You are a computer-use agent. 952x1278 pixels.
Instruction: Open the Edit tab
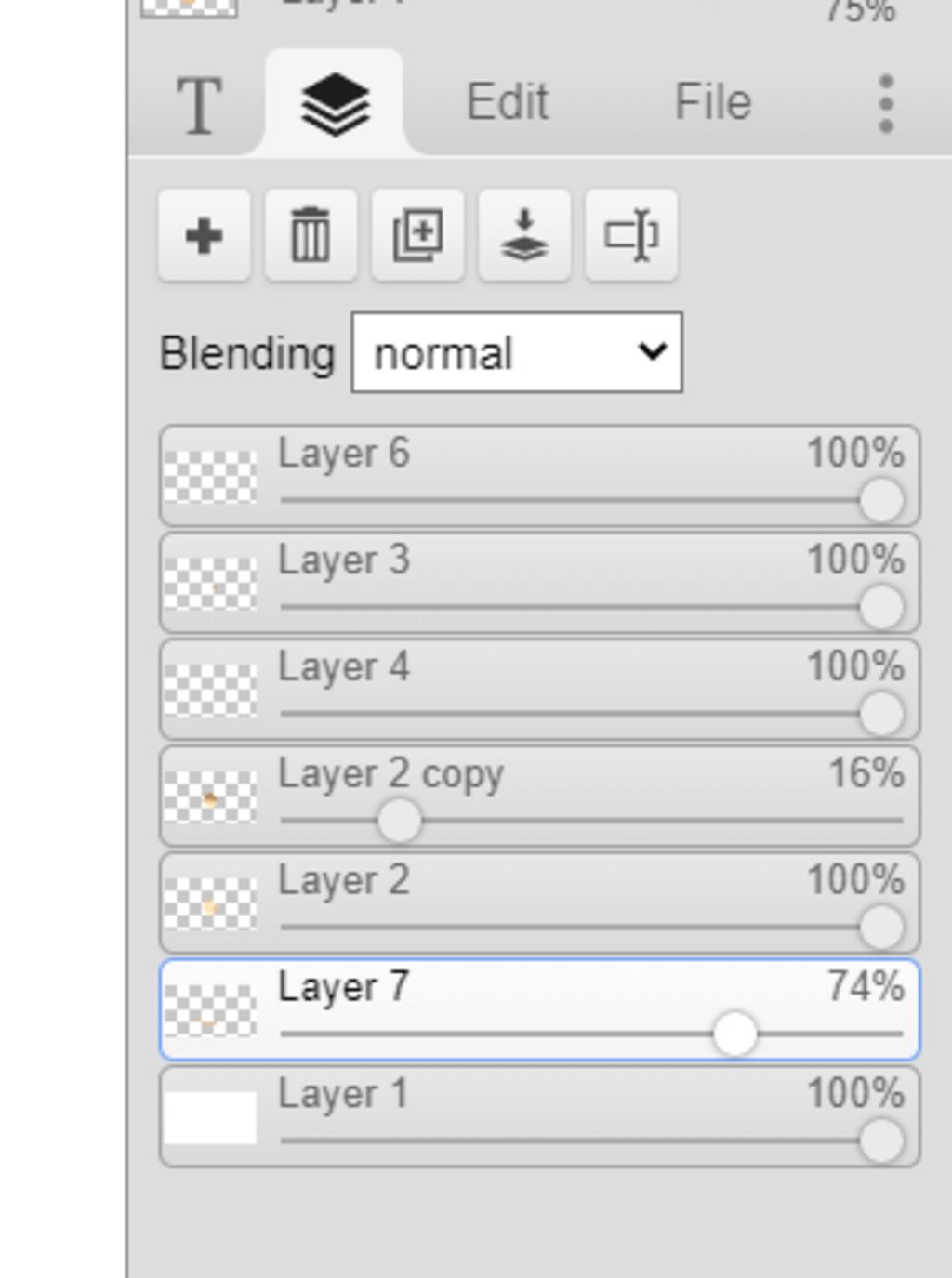click(507, 101)
